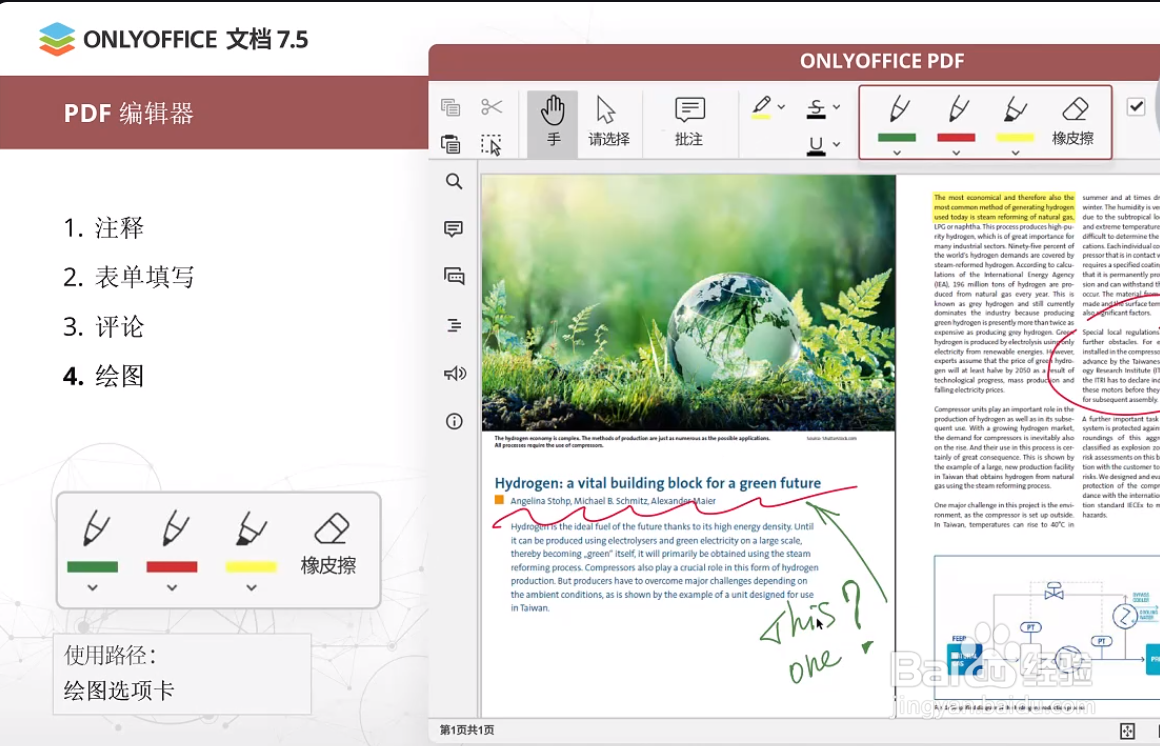This screenshot has width=1160, height=746.
Task: Expand red pen options chevron in toolbar
Action: tap(956, 152)
